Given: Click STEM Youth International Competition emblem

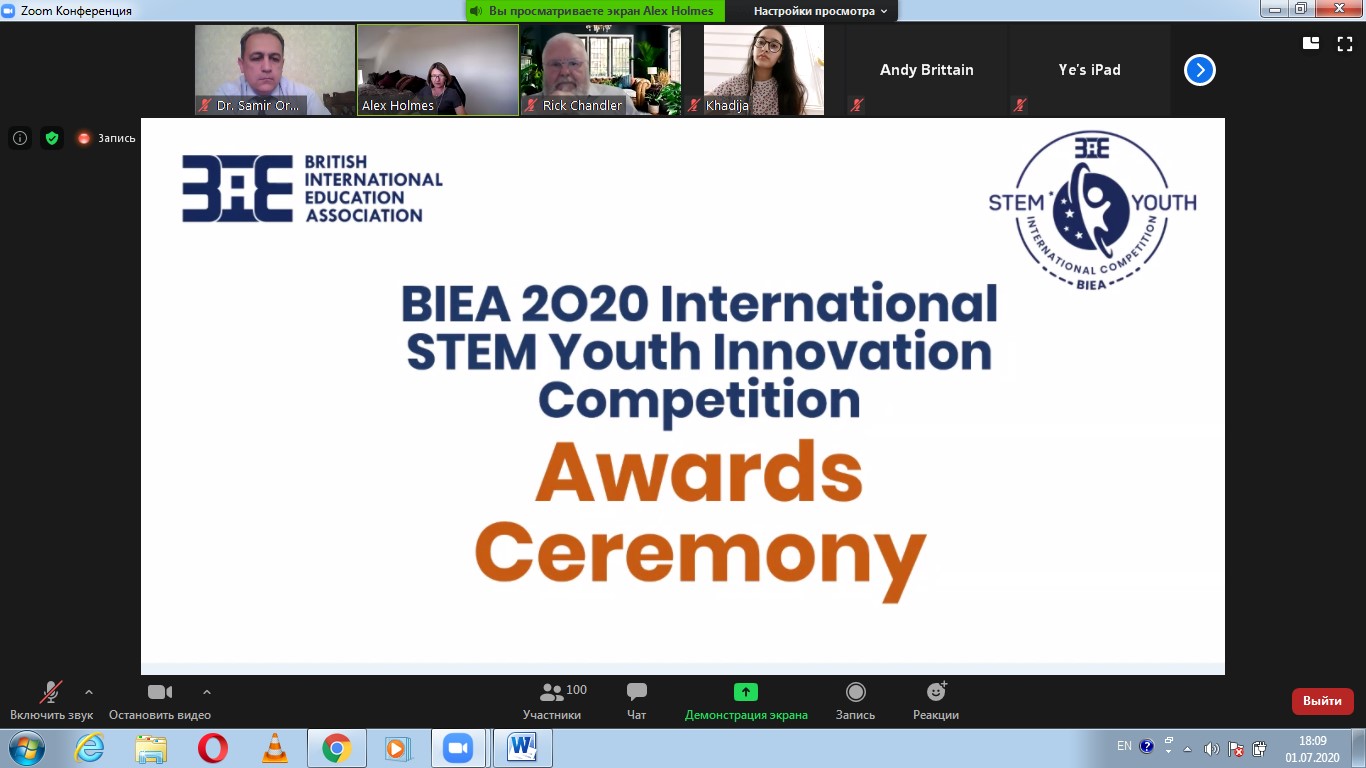Looking at the screenshot, I should point(1092,212).
